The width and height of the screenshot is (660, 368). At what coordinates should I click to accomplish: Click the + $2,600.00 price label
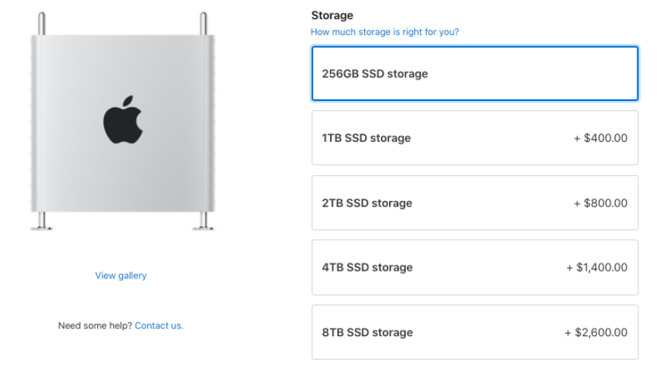596,333
